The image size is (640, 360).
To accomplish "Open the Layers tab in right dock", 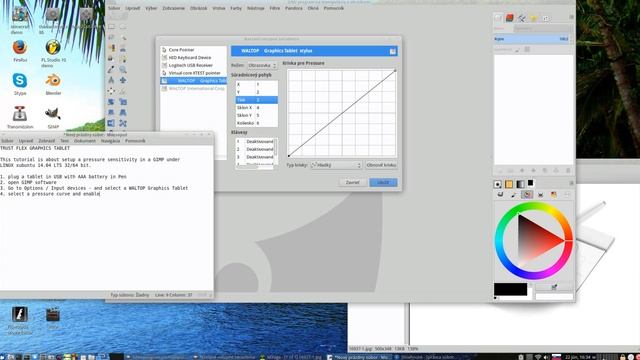I will (x=498, y=18).
